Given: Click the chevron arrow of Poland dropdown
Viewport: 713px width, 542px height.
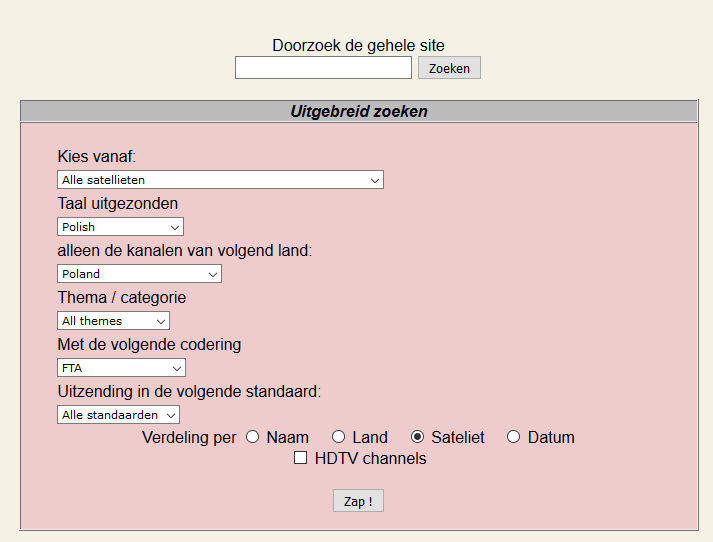Looking at the screenshot, I should 213,275.
